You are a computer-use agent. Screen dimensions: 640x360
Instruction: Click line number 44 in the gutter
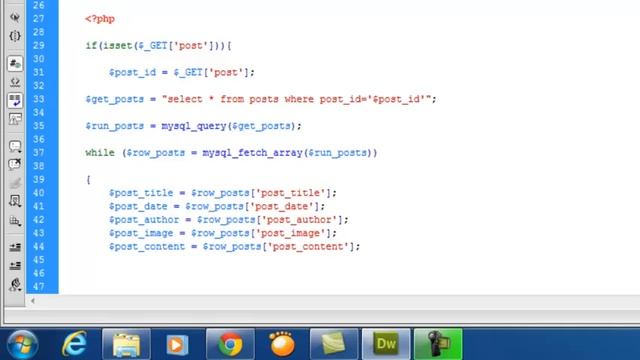(39, 247)
